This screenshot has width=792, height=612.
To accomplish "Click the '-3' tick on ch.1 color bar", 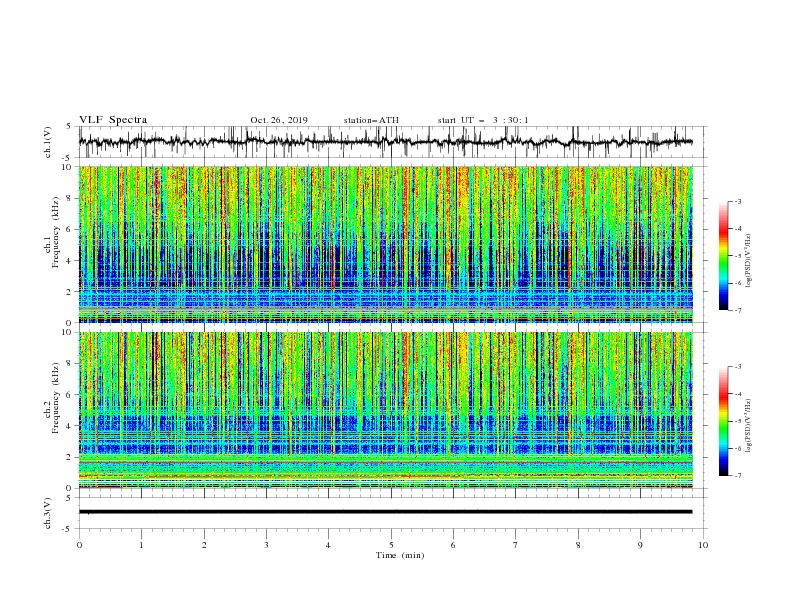I will (x=737, y=201).
